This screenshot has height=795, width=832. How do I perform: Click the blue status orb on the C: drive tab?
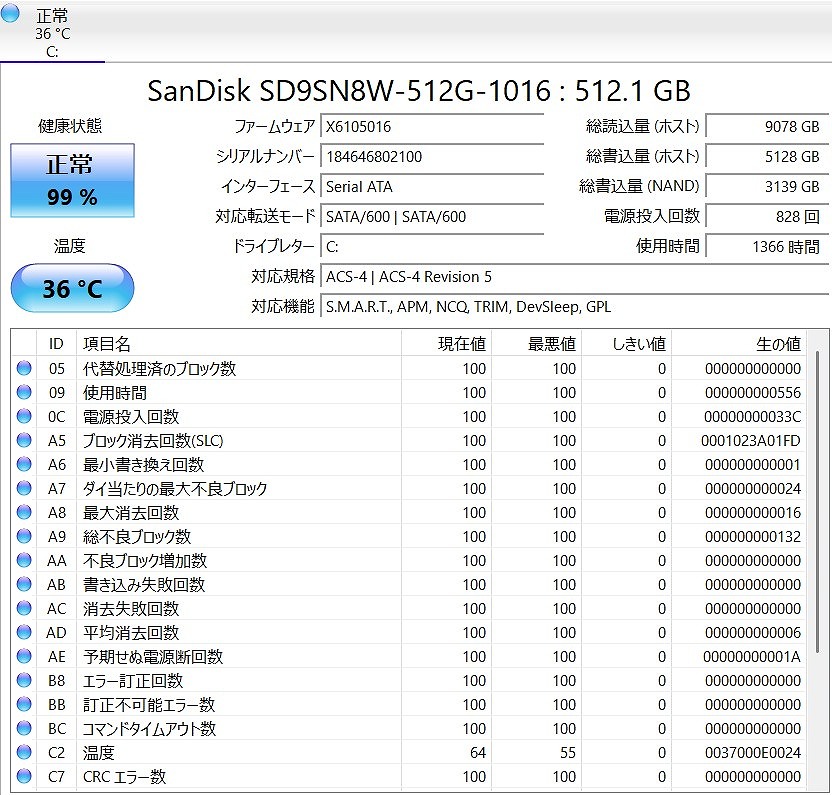pyautogui.click(x=12, y=11)
